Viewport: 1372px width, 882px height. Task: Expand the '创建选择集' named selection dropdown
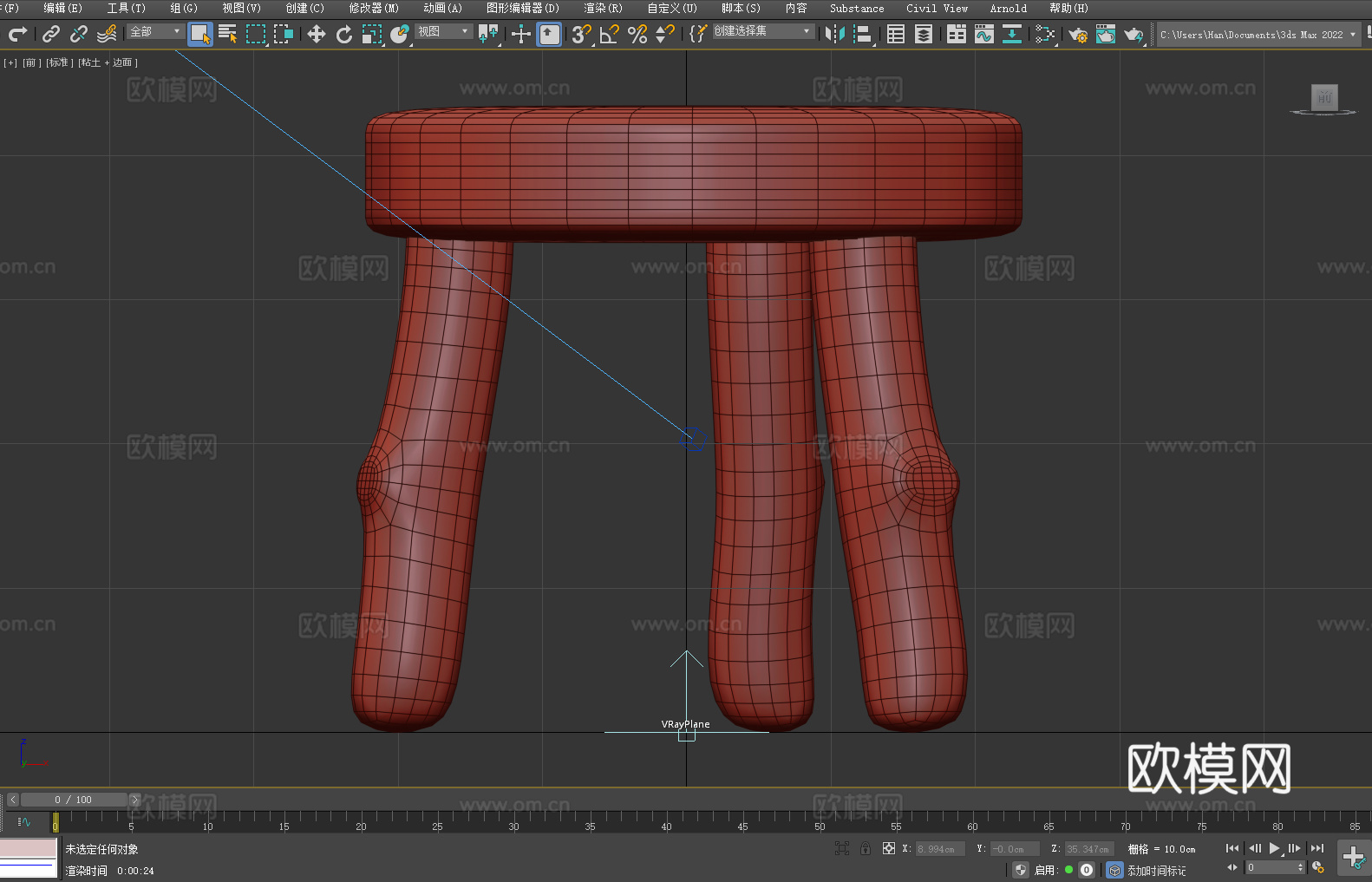tap(763, 31)
